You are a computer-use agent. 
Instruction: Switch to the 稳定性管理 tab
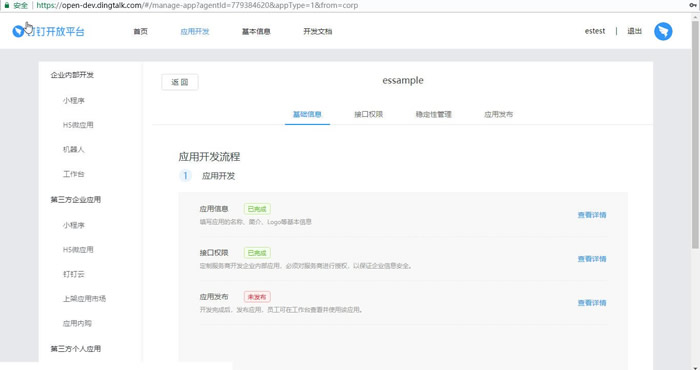[433, 114]
